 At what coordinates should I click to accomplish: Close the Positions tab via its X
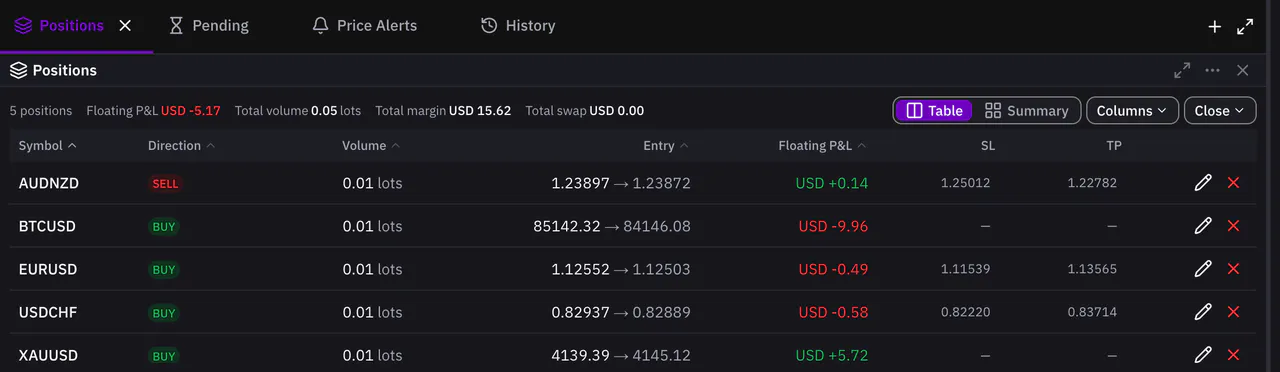click(125, 25)
